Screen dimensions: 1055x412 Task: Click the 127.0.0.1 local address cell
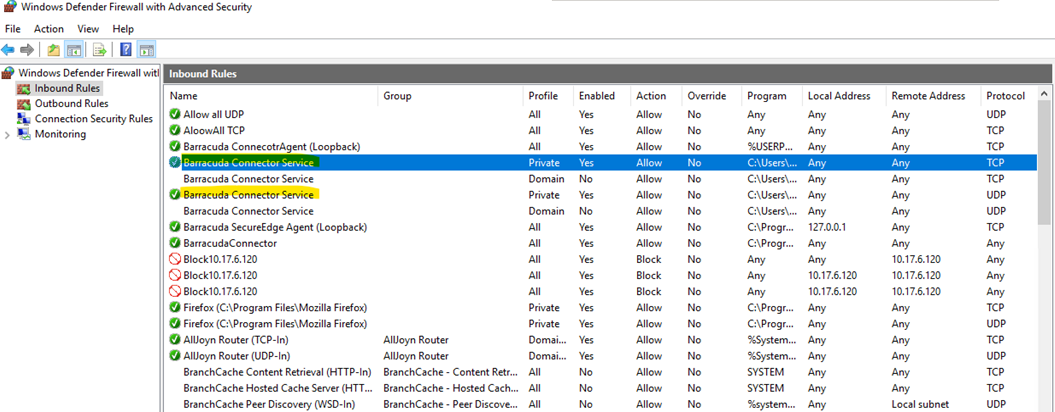pos(828,227)
